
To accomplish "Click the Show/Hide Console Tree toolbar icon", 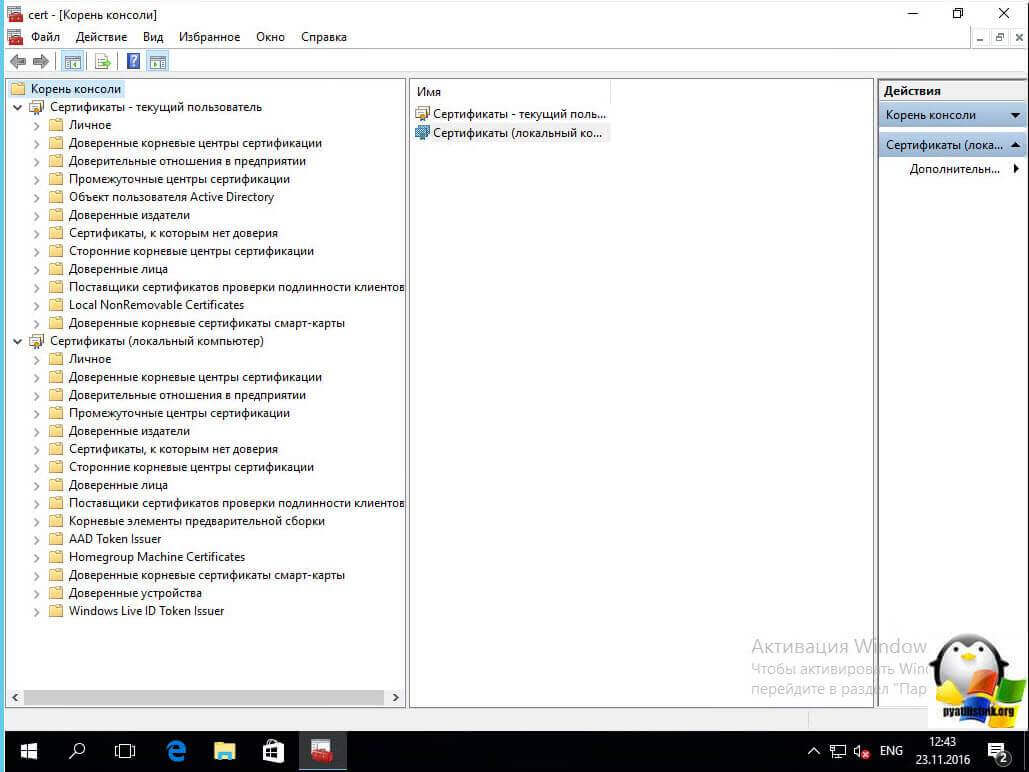I will [x=73, y=62].
